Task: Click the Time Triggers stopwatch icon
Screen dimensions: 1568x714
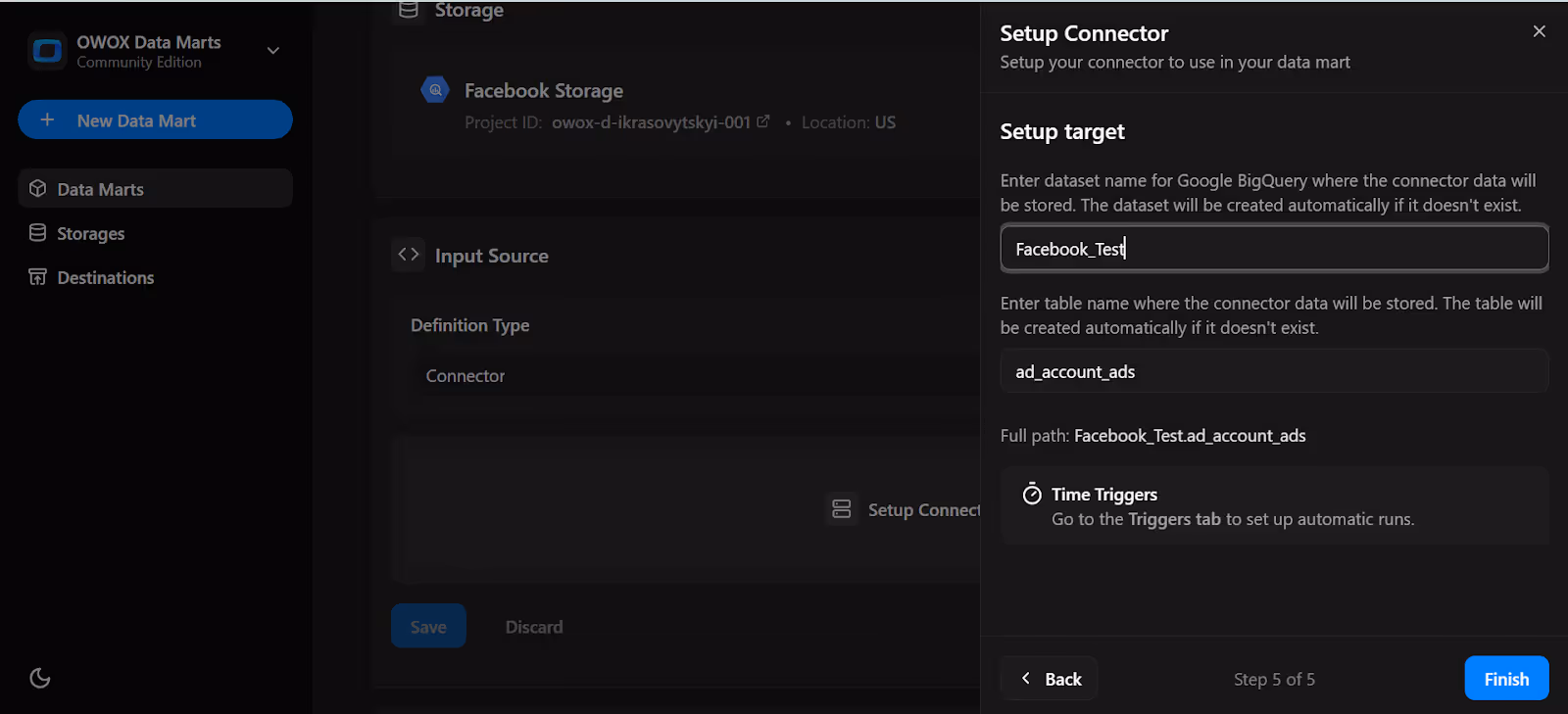Action: coord(1032,494)
